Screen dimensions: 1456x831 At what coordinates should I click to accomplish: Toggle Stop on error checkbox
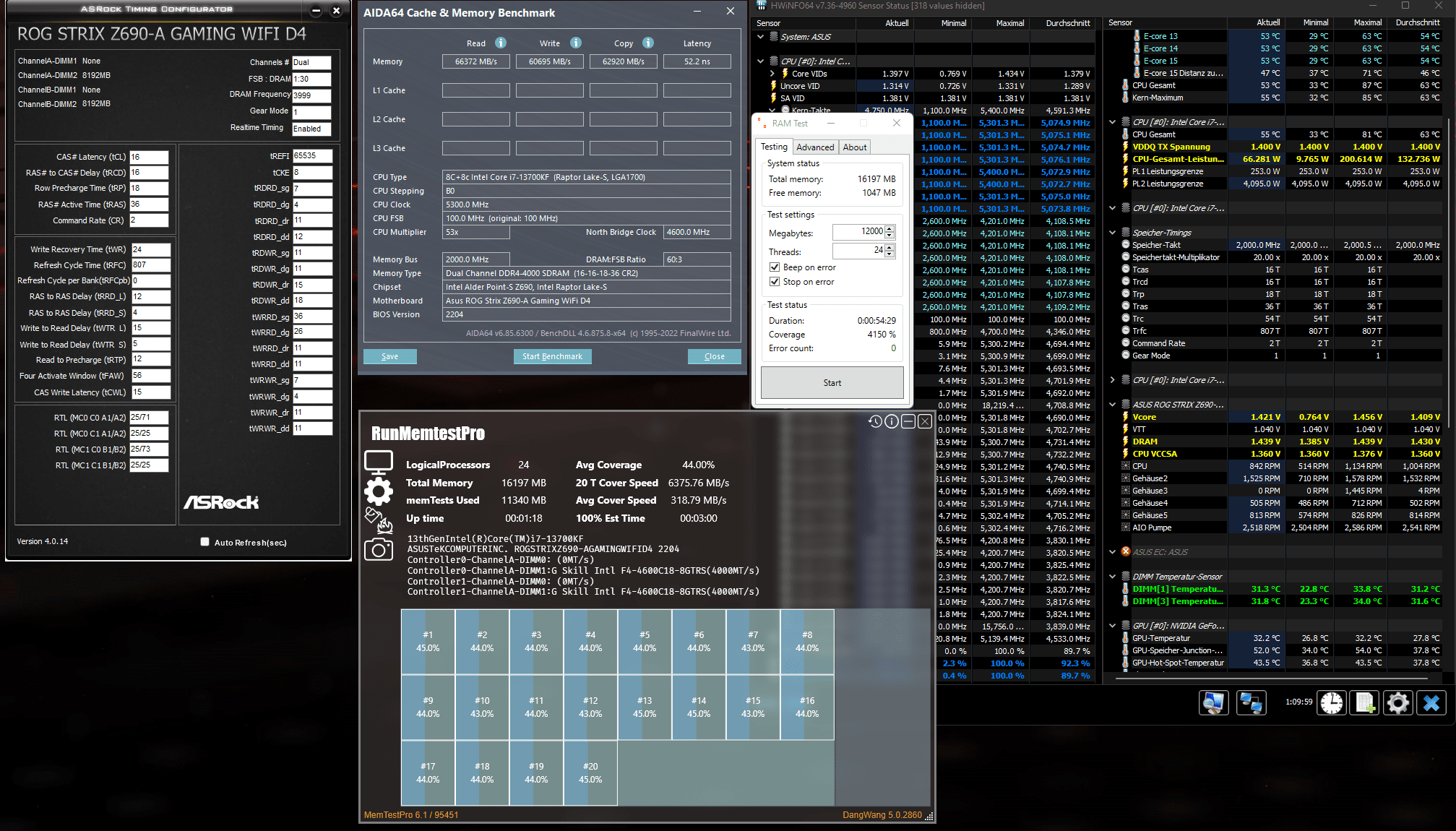pyautogui.click(x=775, y=282)
